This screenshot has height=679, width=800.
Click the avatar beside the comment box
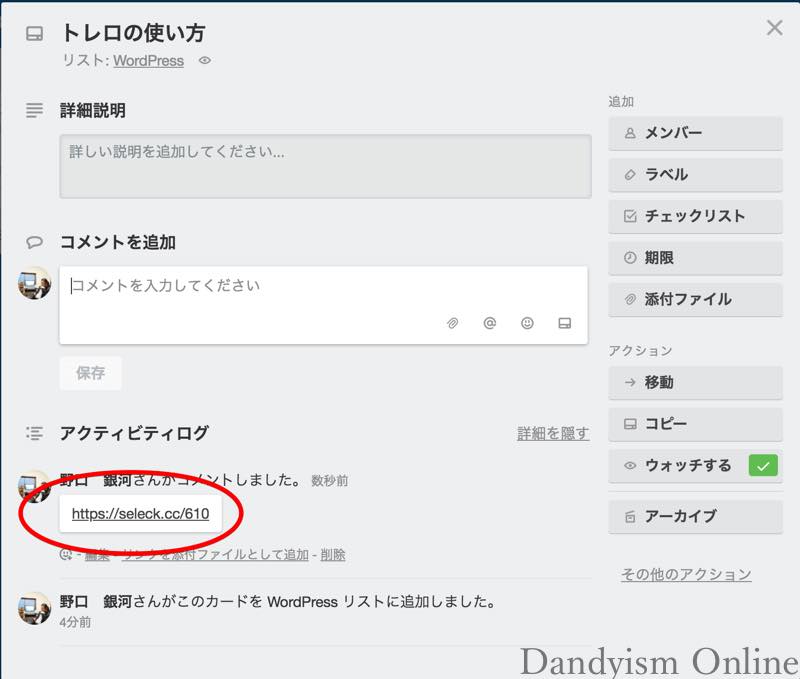click(x=34, y=283)
